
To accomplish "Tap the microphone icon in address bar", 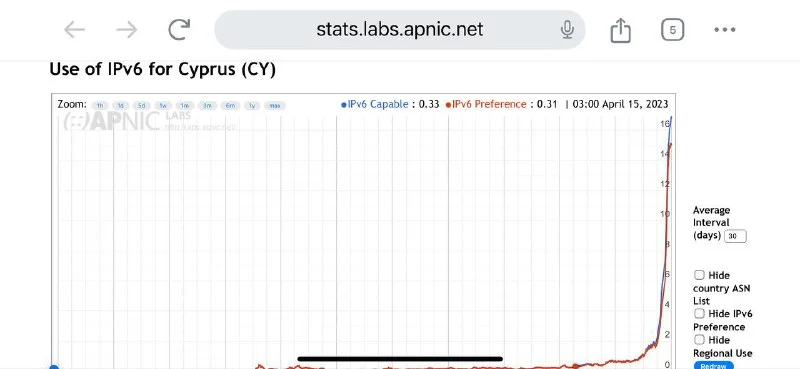I will [567, 30].
